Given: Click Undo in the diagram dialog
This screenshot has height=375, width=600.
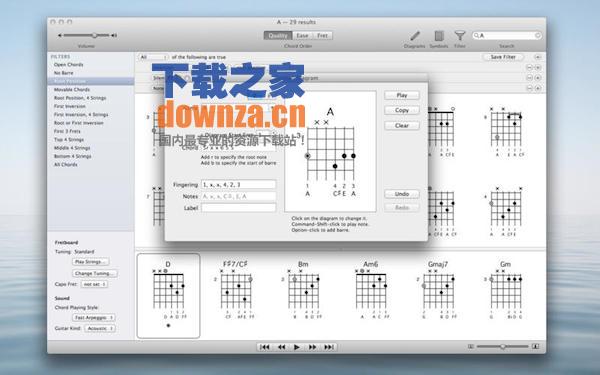Looking at the screenshot, I should (402, 194).
